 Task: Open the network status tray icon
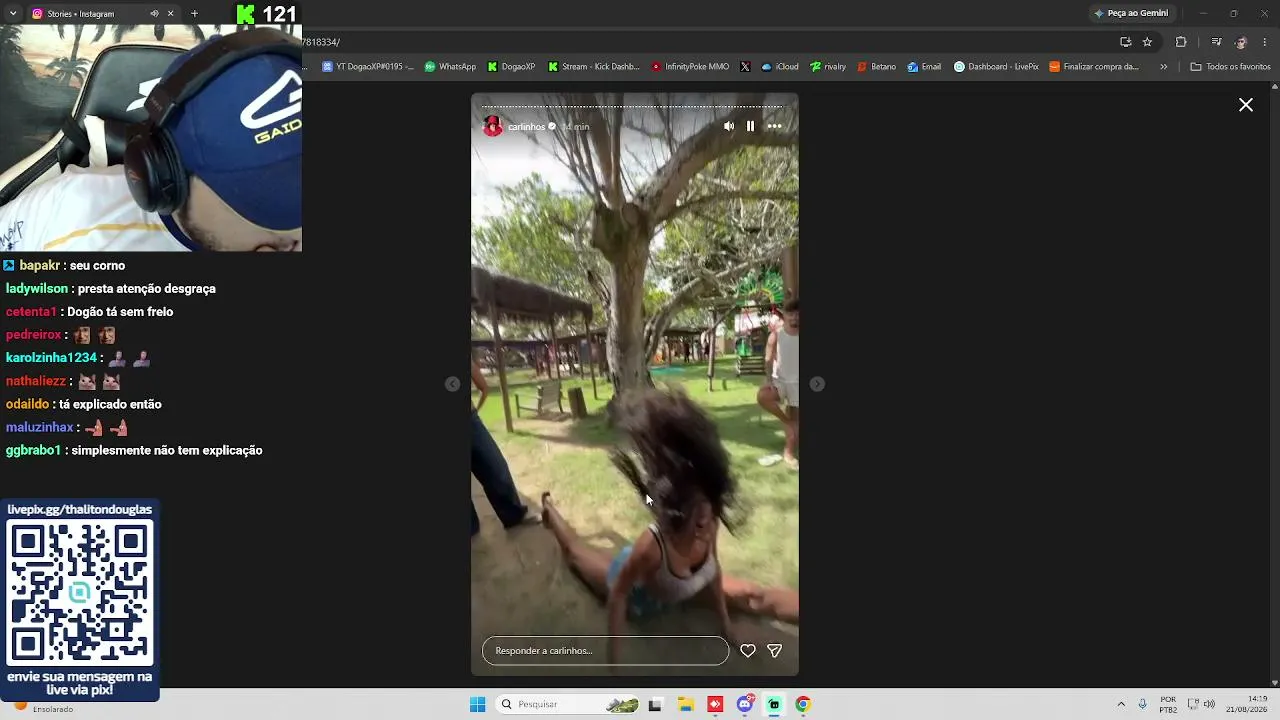pyautogui.click(x=1193, y=704)
